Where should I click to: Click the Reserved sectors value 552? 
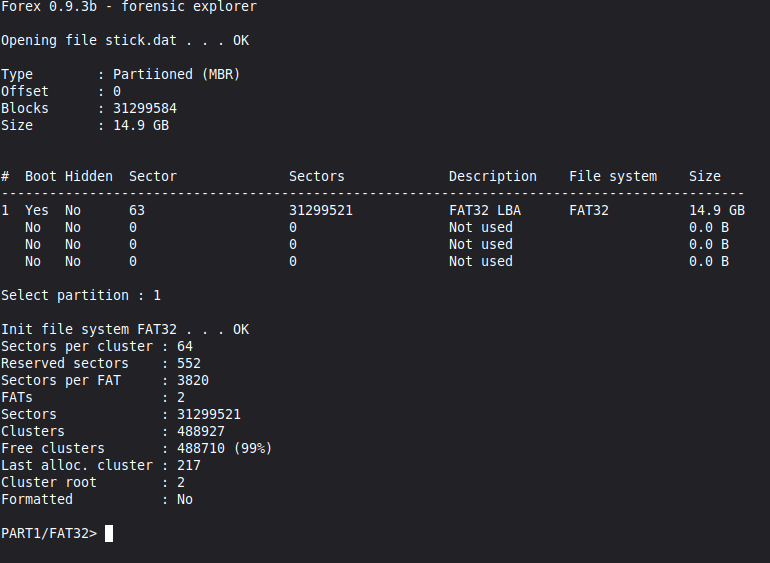pyautogui.click(x=189, y=364)
